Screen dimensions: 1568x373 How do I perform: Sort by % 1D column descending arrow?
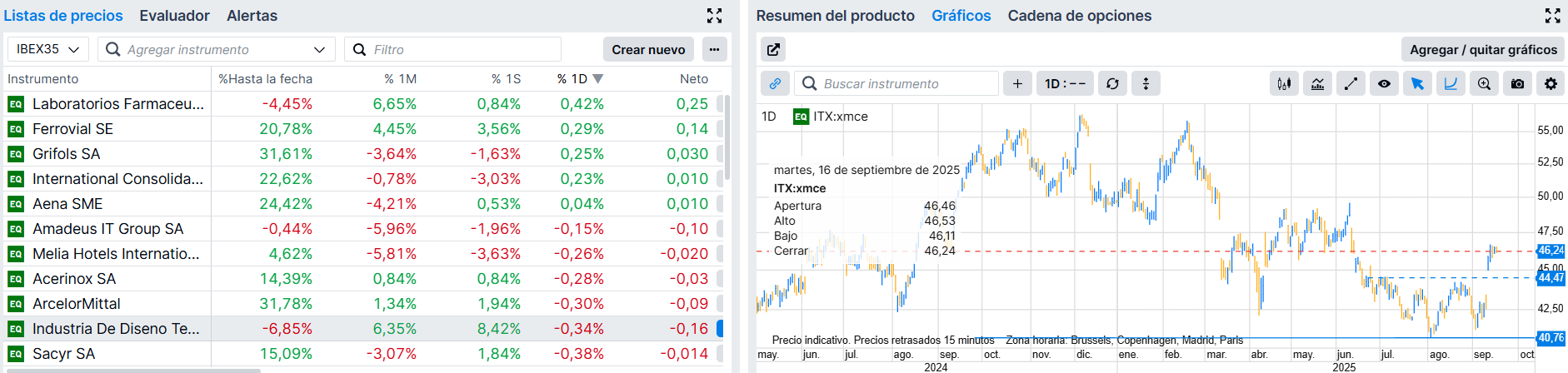[x=597, y=79]
